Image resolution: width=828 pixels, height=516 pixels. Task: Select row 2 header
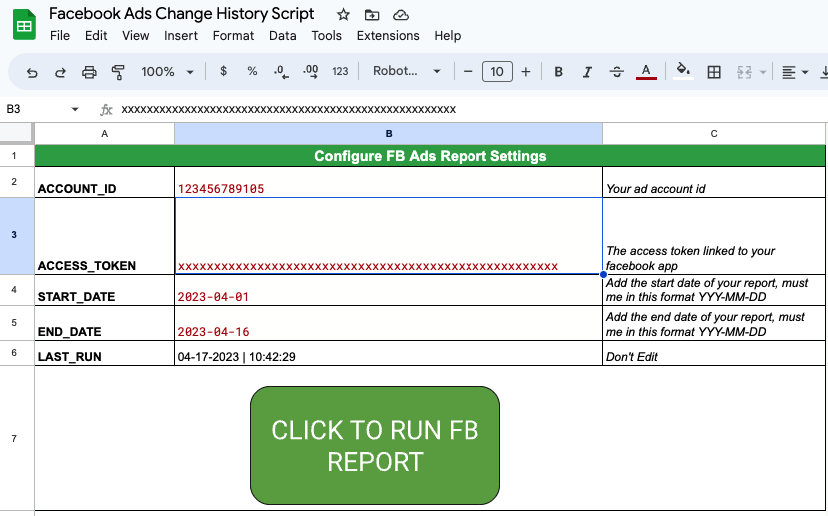pos(14,182)
